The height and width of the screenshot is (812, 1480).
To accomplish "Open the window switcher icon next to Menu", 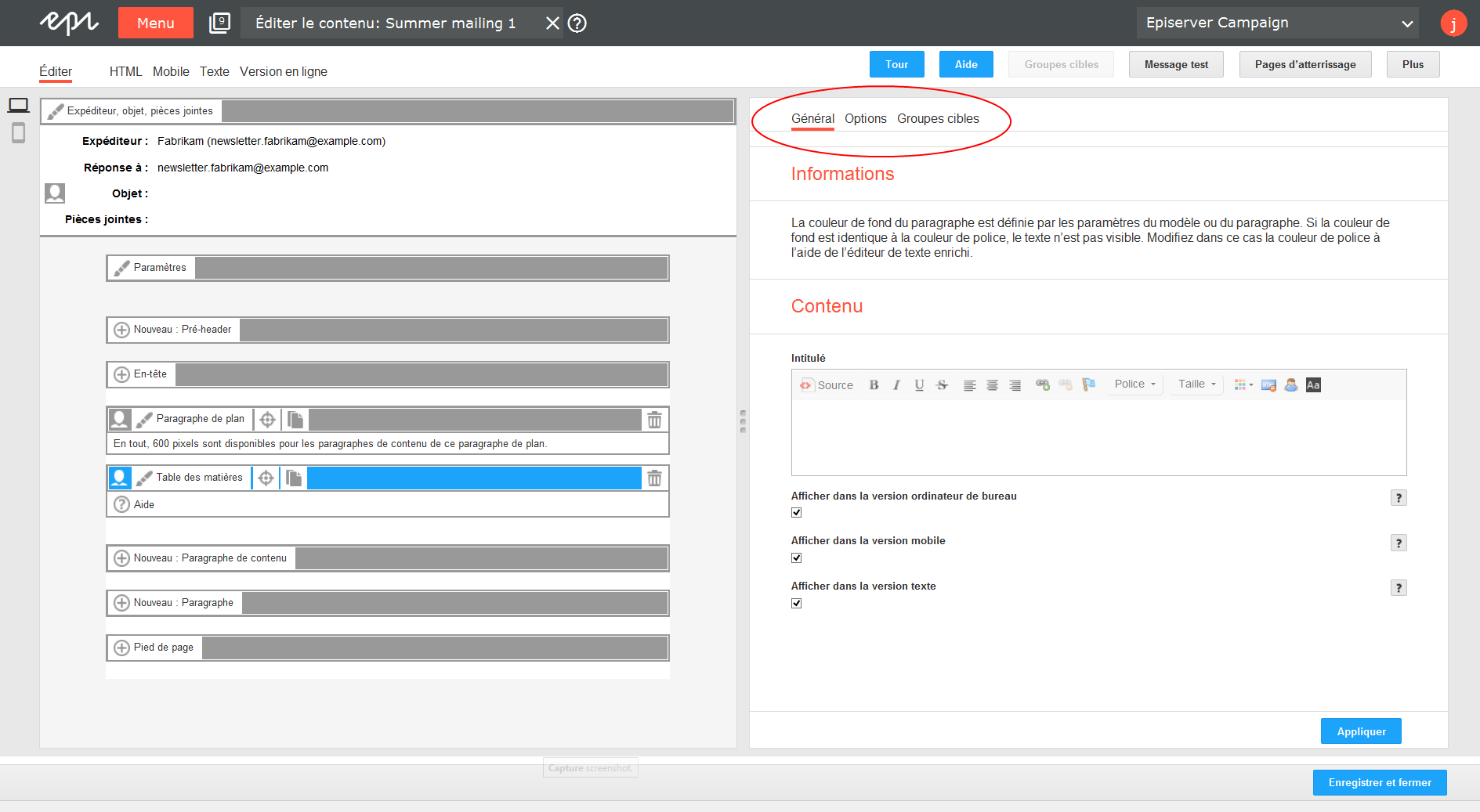I will click(219, 23).
